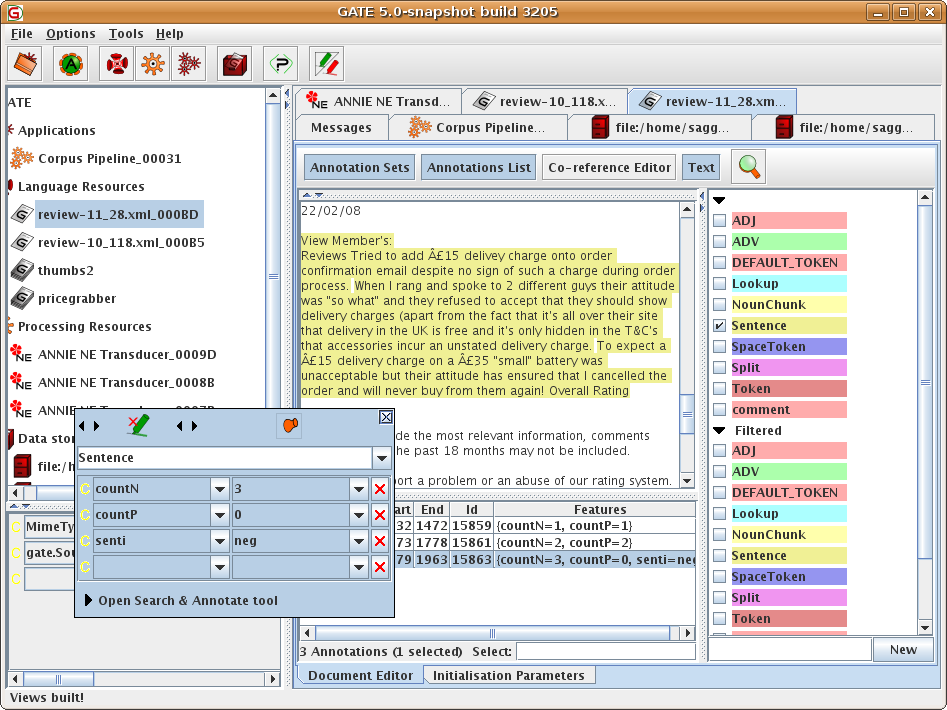Open the empty feature name dropdown
Viewport: 947px width, 710px height.
pyautogui.click(x=220, y=566)
